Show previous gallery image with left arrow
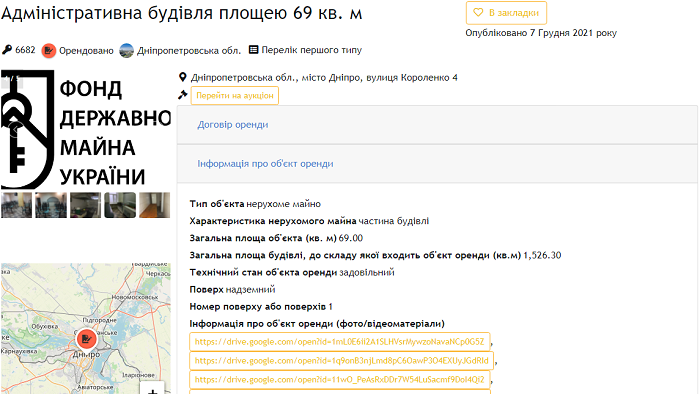The width and height of the screenshot is (700, 394). tap(15, 129)
